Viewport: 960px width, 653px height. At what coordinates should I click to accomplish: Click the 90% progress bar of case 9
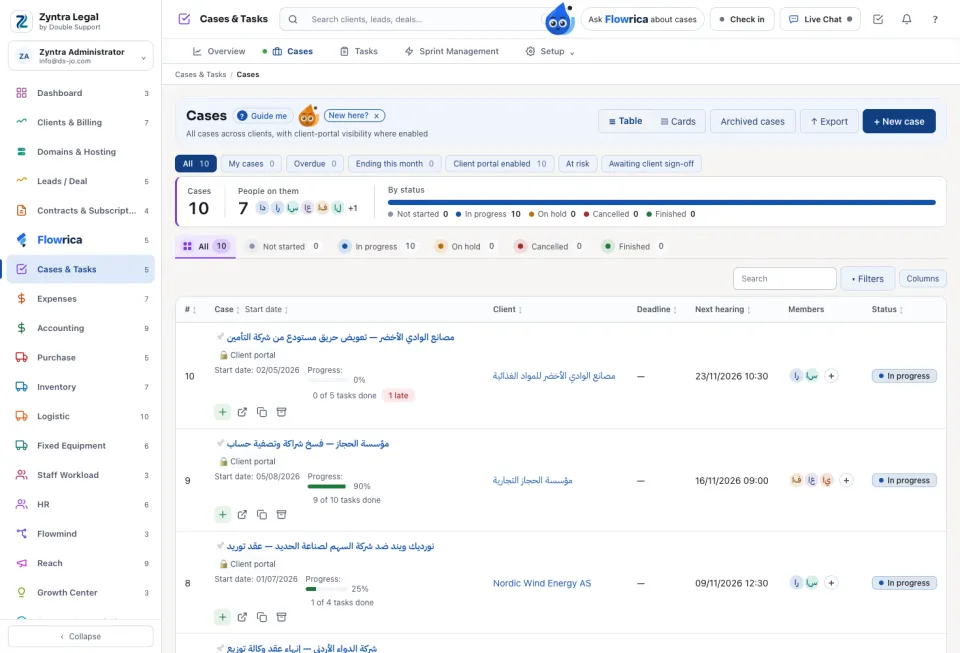tap(327, 487)
